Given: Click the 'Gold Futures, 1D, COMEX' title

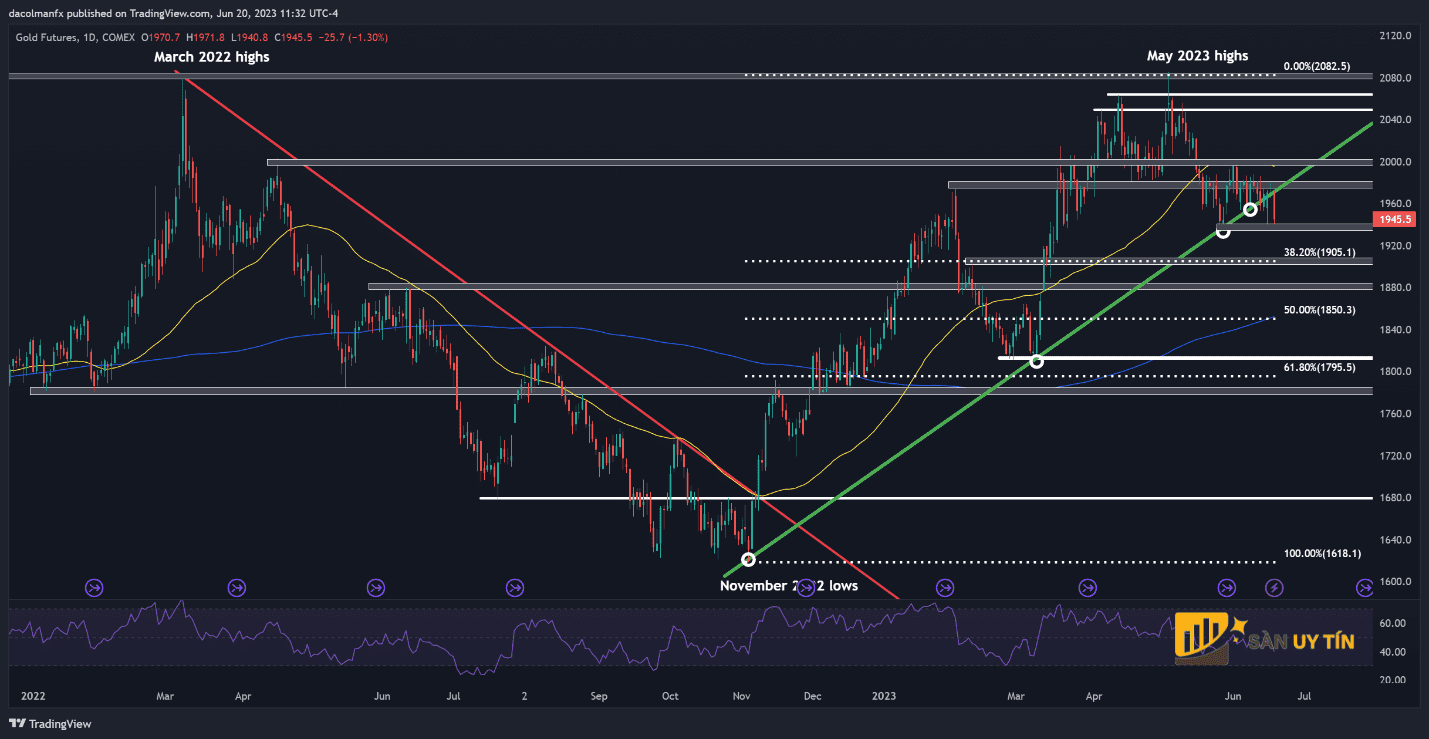Looking at the screenshot, I should (x=77, y=37).
